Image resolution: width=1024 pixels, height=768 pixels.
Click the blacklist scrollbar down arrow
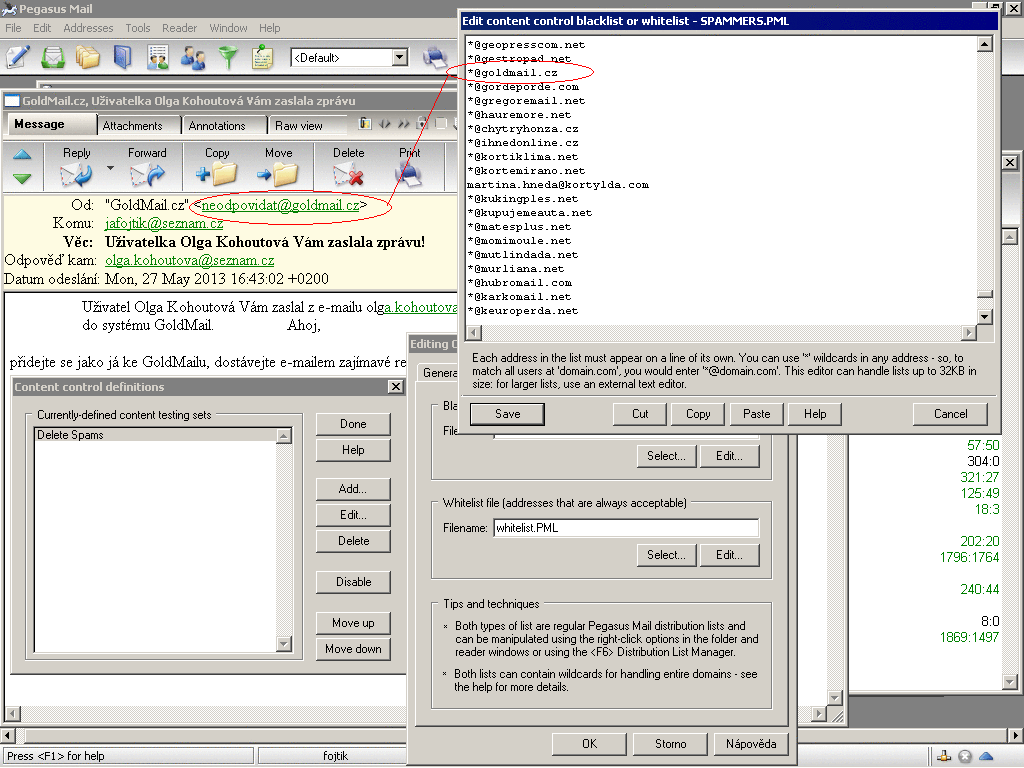pos(985,317)
